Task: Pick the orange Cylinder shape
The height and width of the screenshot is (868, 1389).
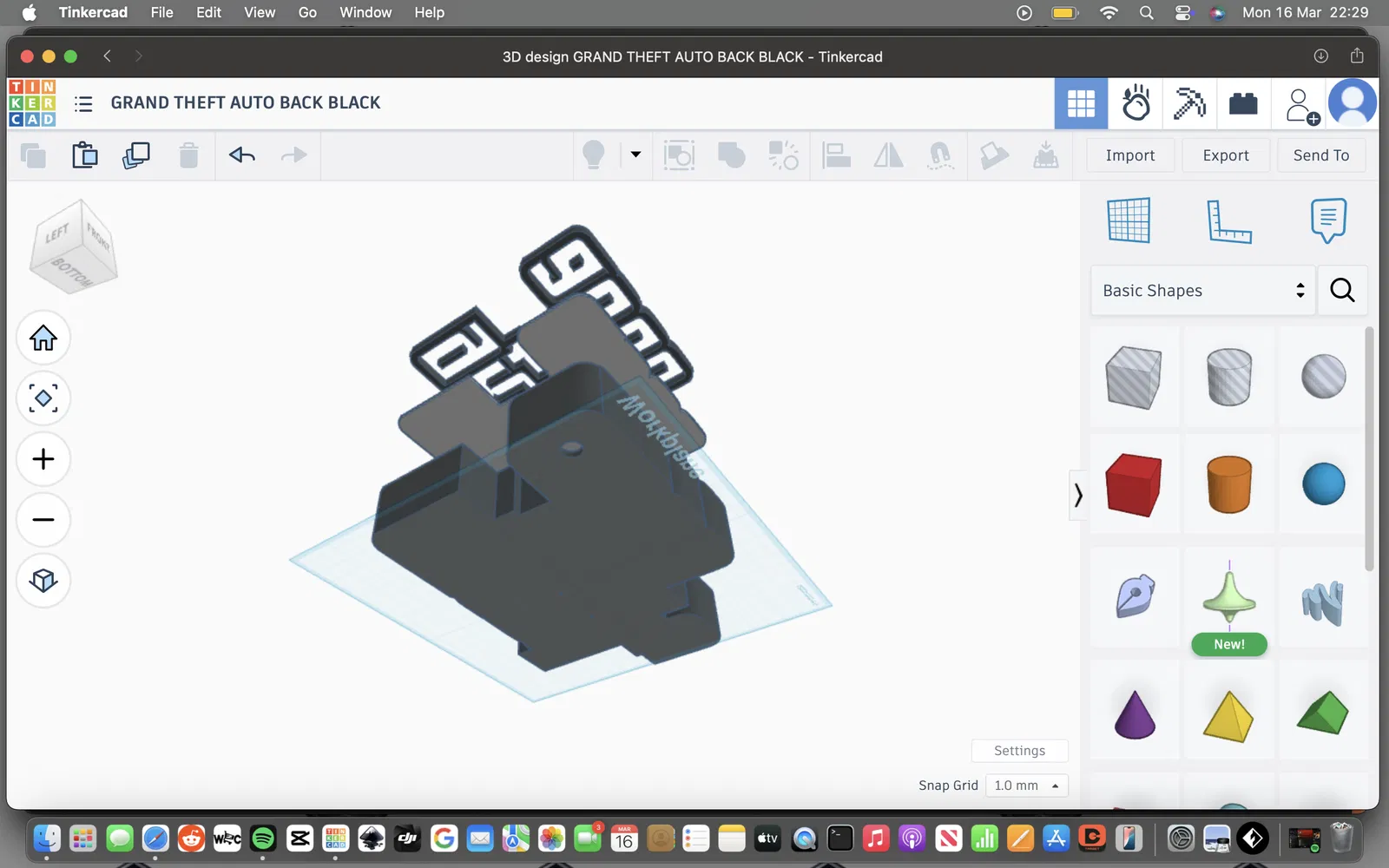Action: pos(1229,484)
